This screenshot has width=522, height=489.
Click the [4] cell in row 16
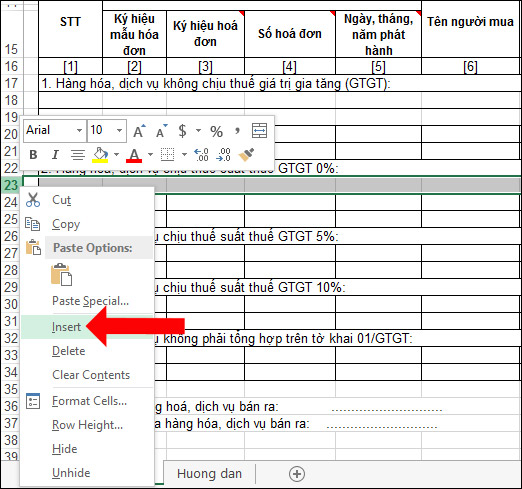coord(290,66)
